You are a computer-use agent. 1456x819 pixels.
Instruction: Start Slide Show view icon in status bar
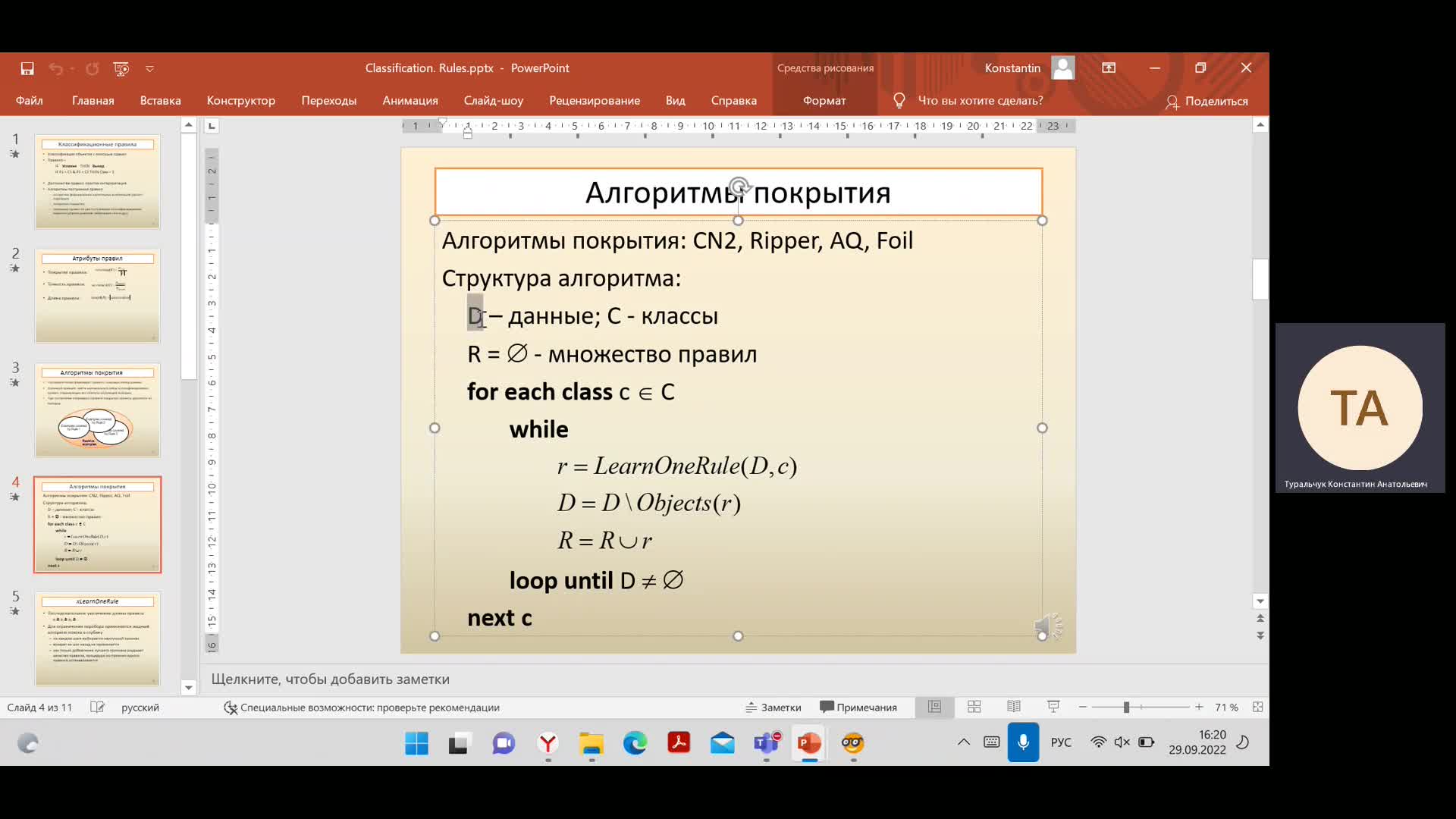[x=1053, y=707]
